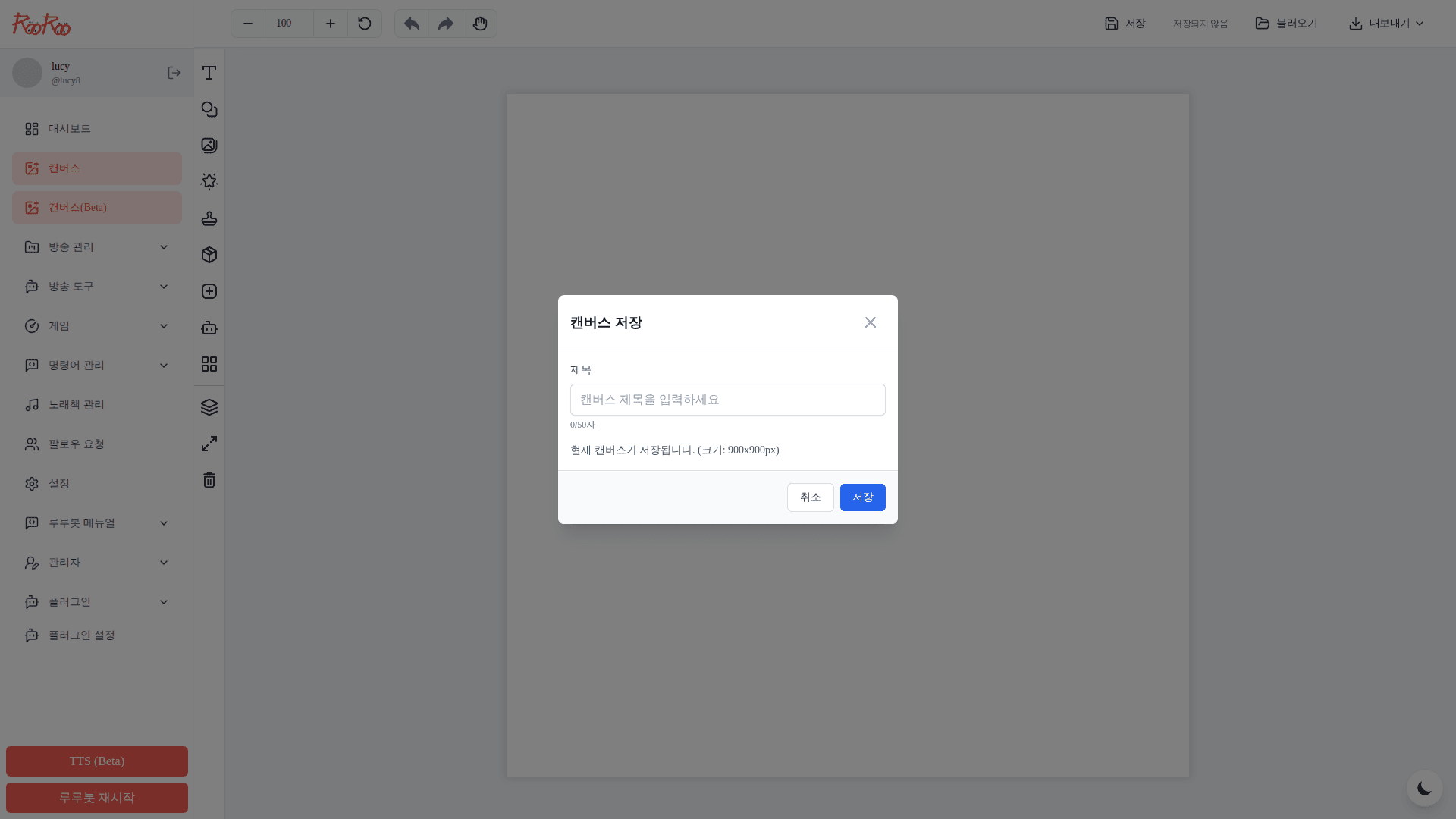This screenshot has width=1456, height=819.
Task: Open the Layers panel icon
Action: (x=209, y=407)
